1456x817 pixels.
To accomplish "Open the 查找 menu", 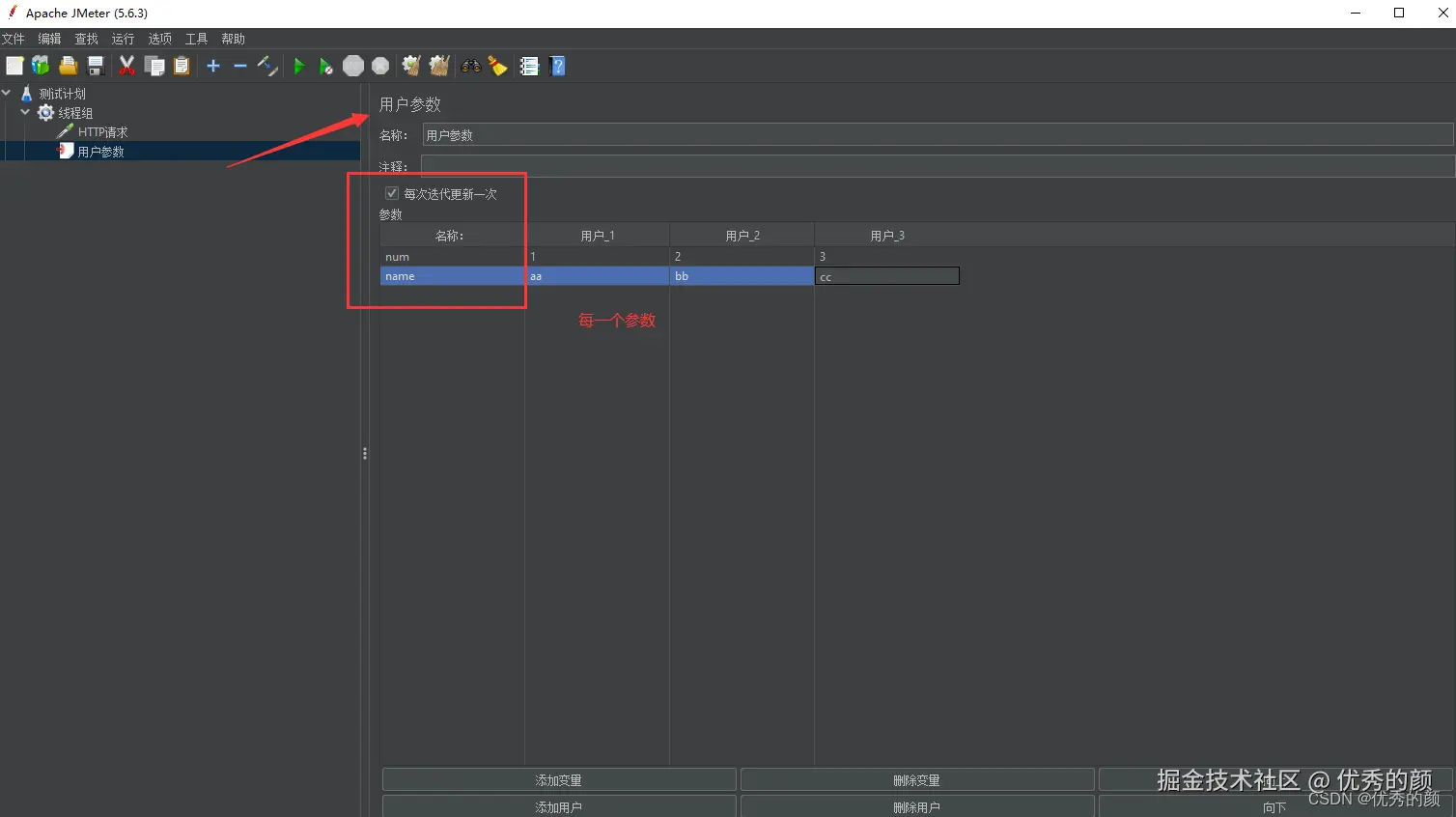I will click(x=86, y=39).
